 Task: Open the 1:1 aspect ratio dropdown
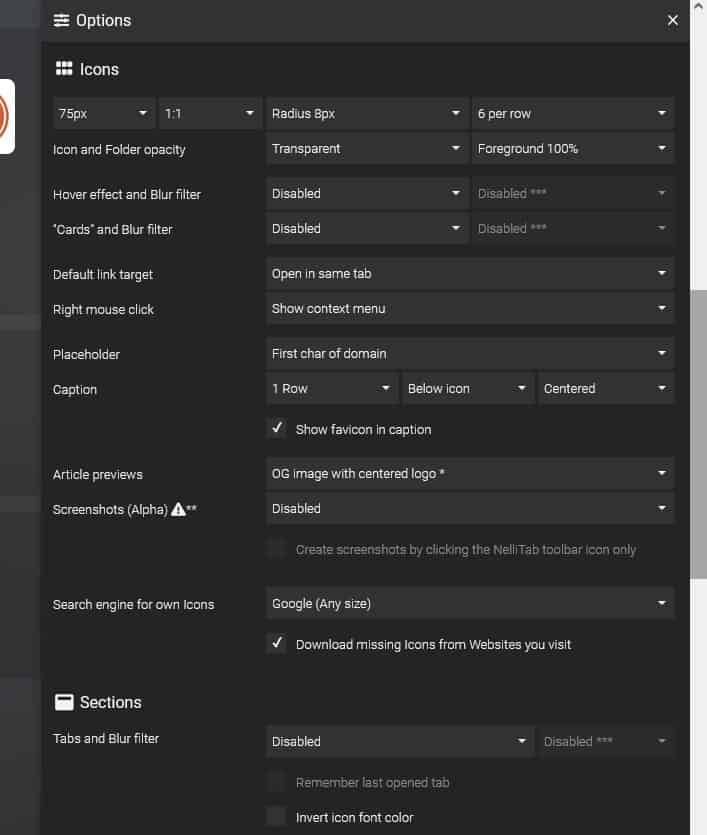210,113
